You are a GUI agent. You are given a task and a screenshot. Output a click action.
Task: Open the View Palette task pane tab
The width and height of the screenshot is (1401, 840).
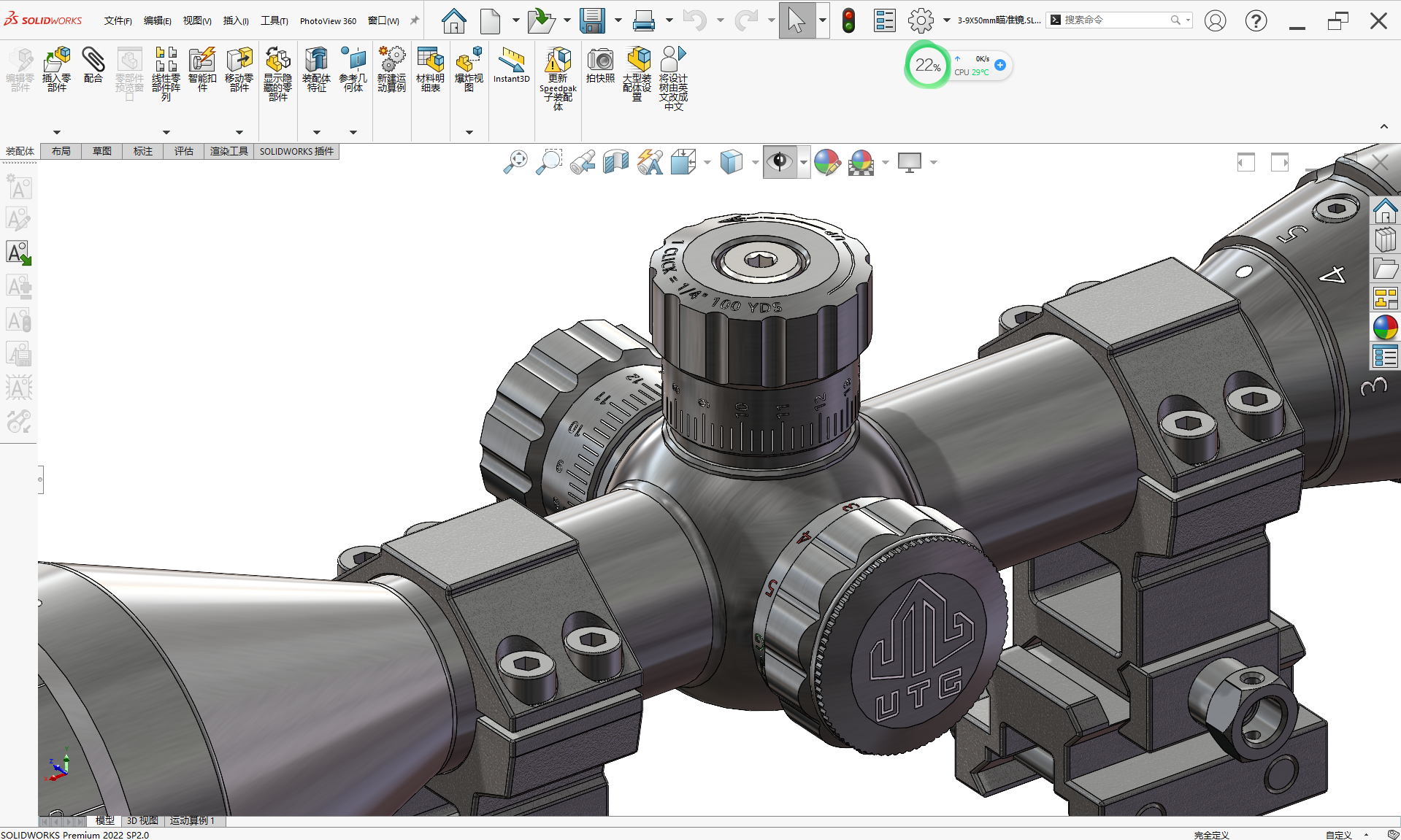coord(1385,298)
